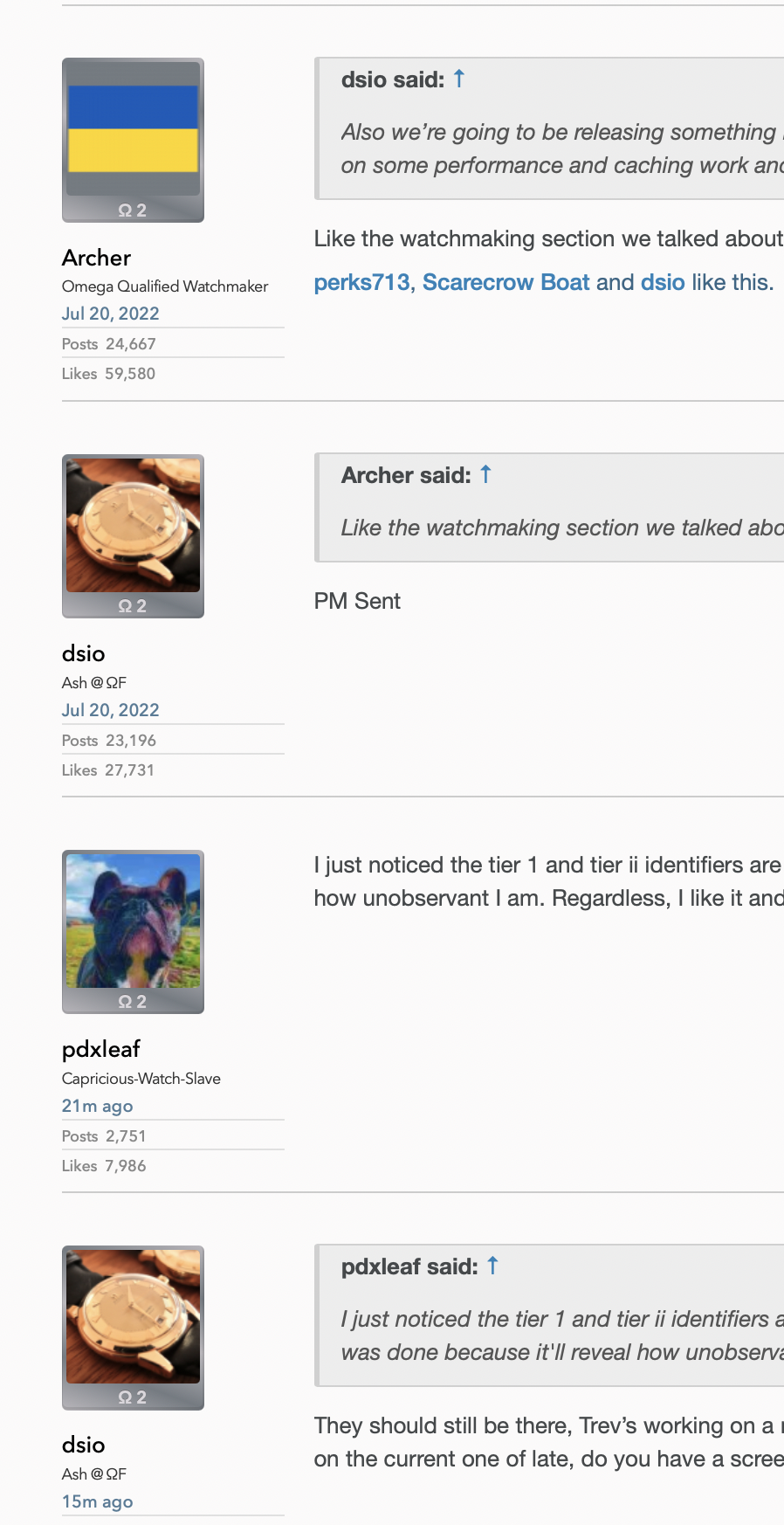Open Archer's post permalink dated Jul 20, 2022
Viewport: 784px width, 1525px height.
(110, 314)
